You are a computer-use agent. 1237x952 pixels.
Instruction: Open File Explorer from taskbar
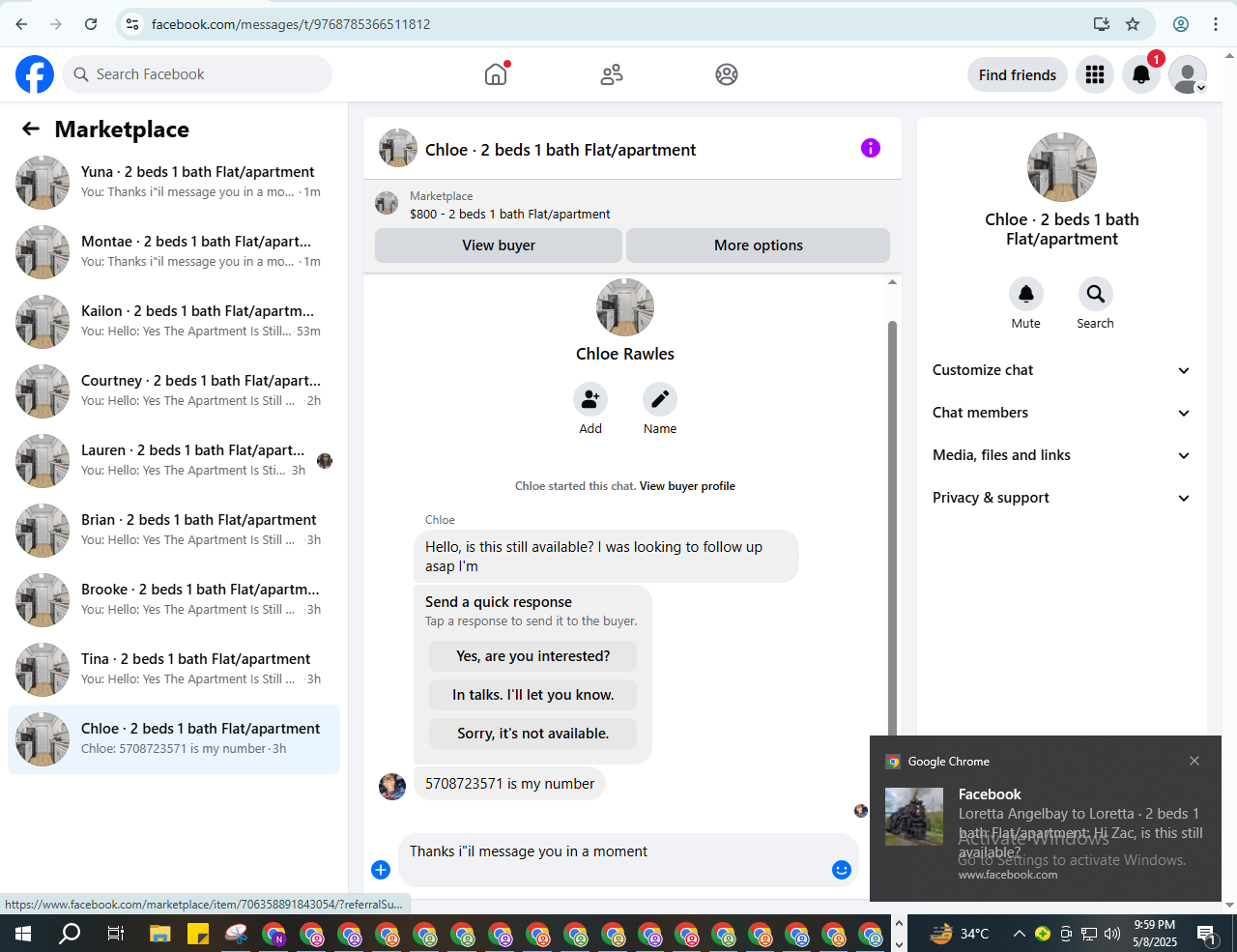159,934
